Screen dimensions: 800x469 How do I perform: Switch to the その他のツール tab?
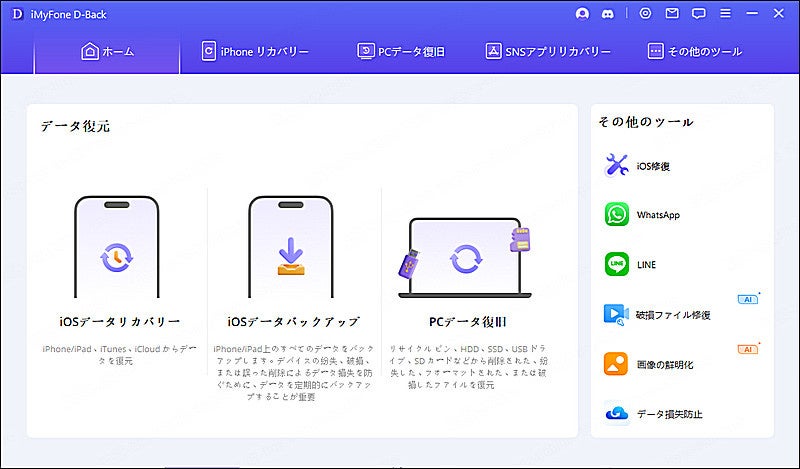pyautogui.click(x=694, y=52)
